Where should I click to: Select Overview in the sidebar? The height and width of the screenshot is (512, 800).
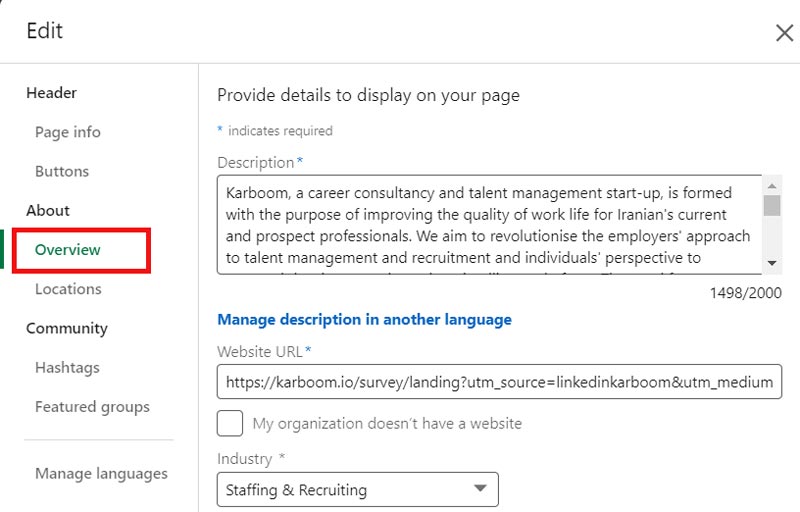67,250
